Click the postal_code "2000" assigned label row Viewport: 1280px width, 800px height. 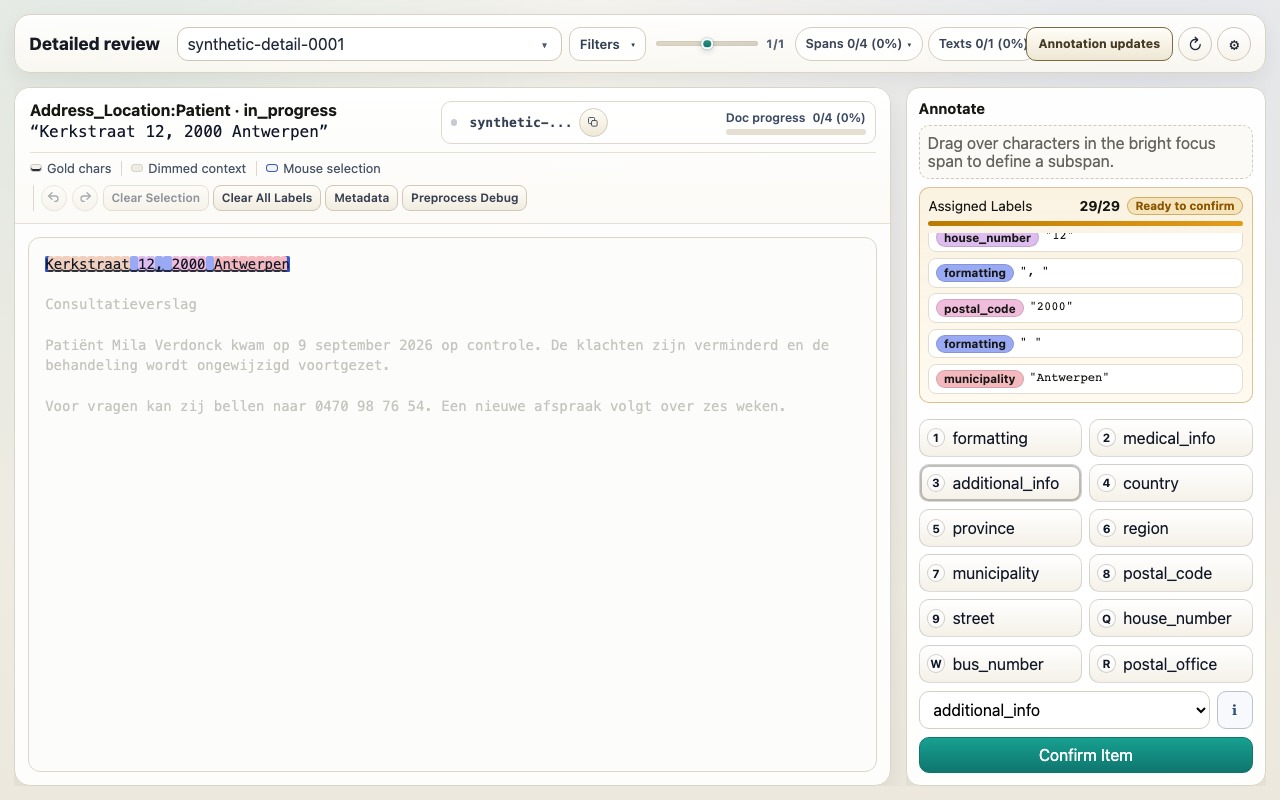pos(1086,308)
